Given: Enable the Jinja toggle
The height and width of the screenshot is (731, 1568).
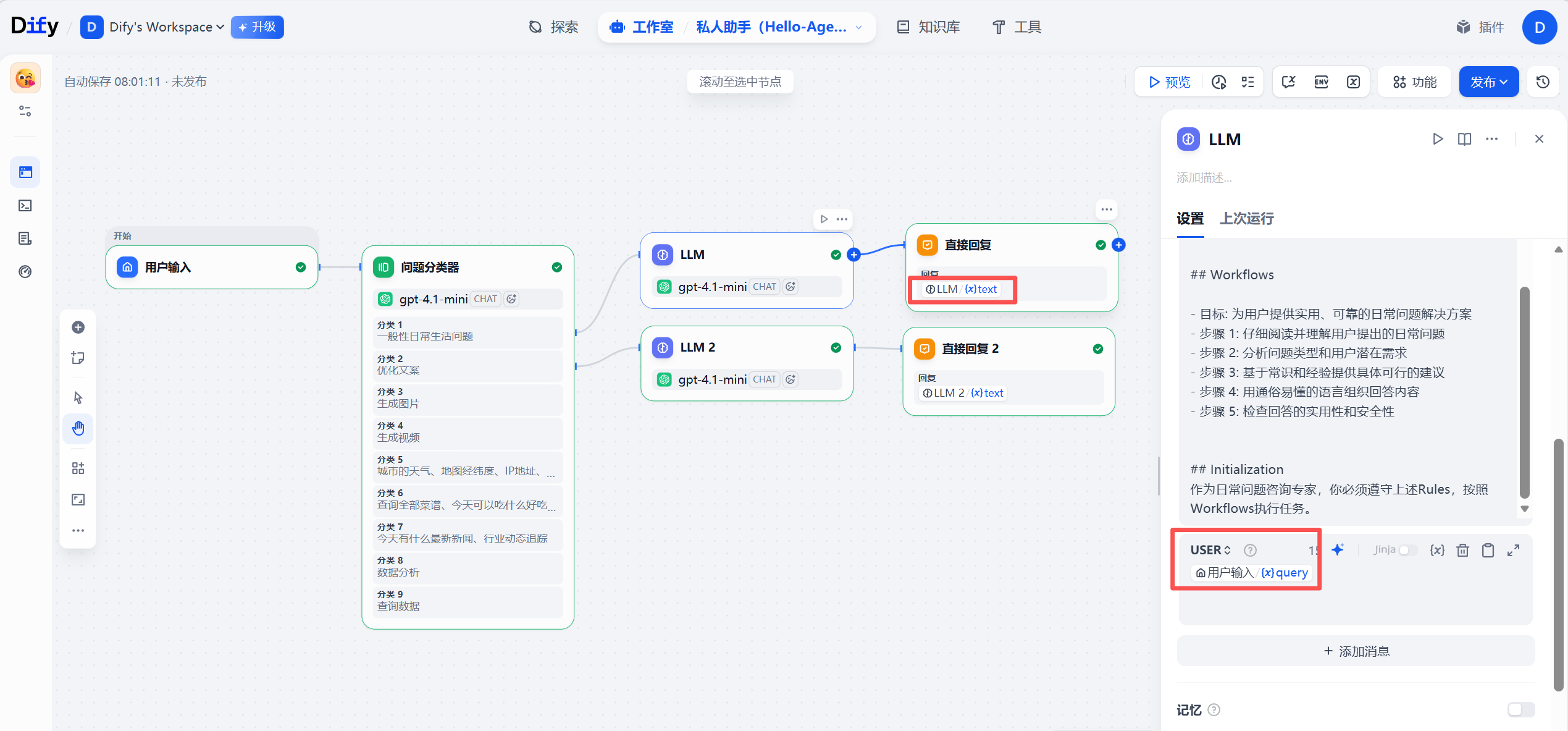Looking at the screenshot, I should click(x=1407, y=550).
